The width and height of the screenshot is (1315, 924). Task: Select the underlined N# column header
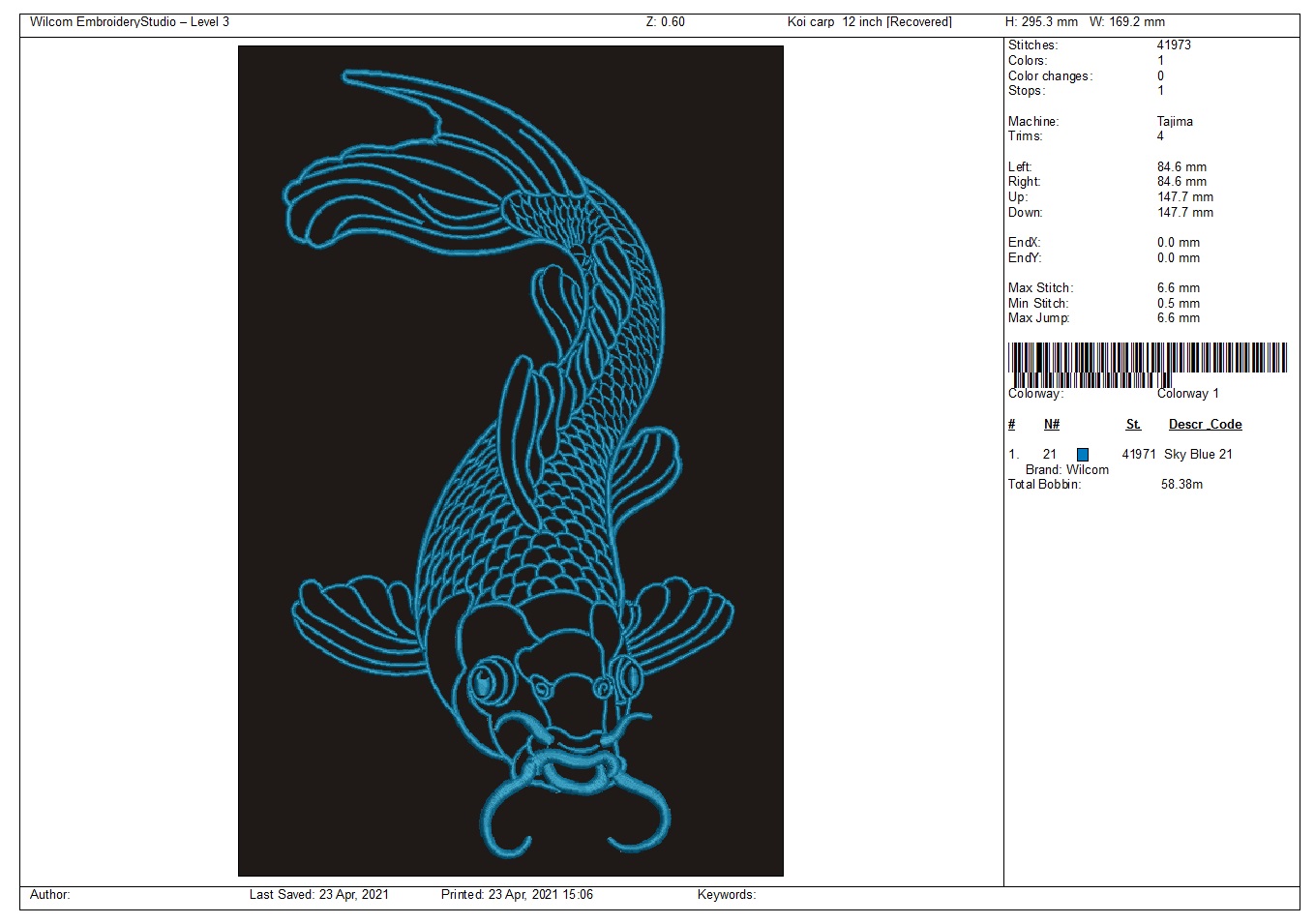[1052, 425]
